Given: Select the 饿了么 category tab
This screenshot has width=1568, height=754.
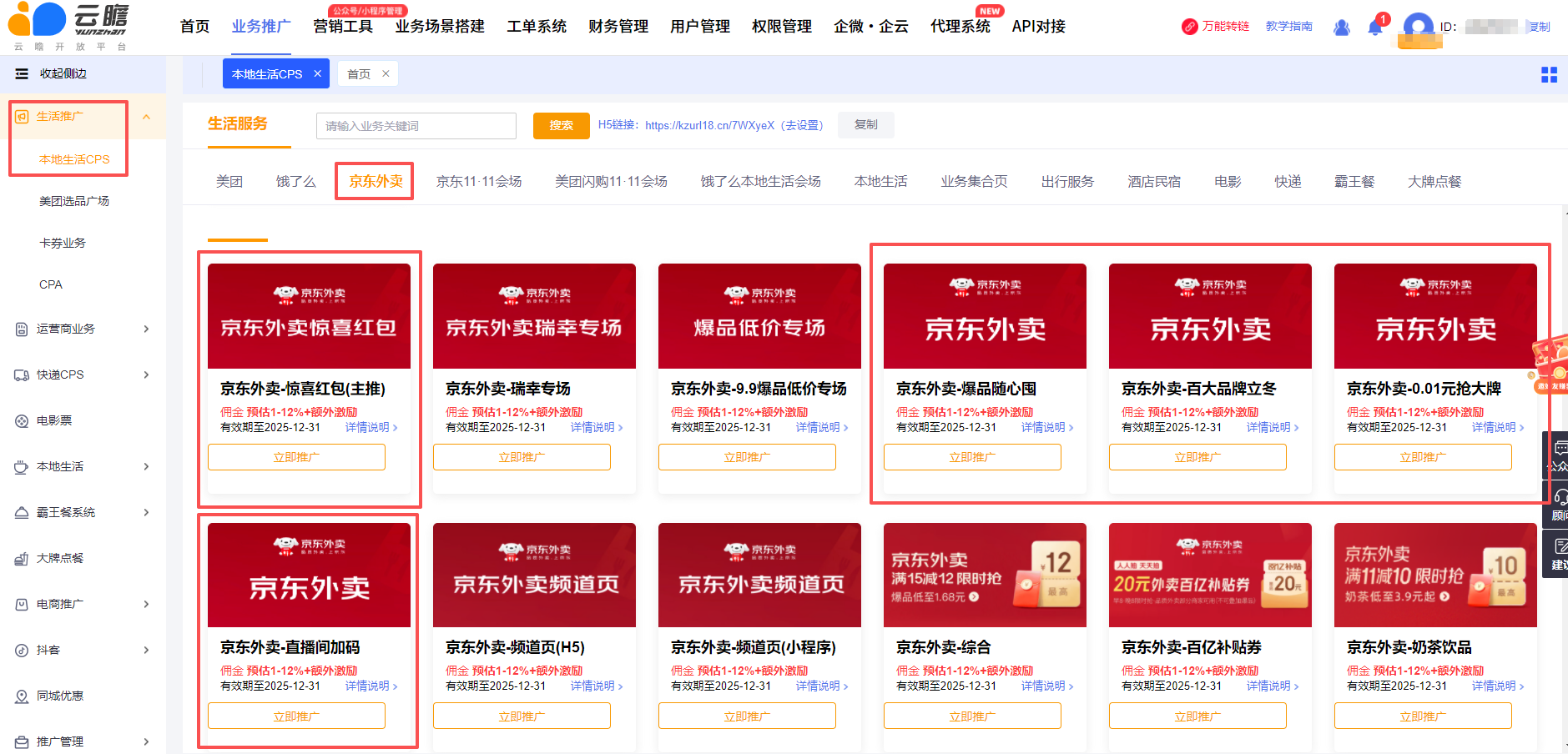Looking at the screenshot, I should [295, 182].
